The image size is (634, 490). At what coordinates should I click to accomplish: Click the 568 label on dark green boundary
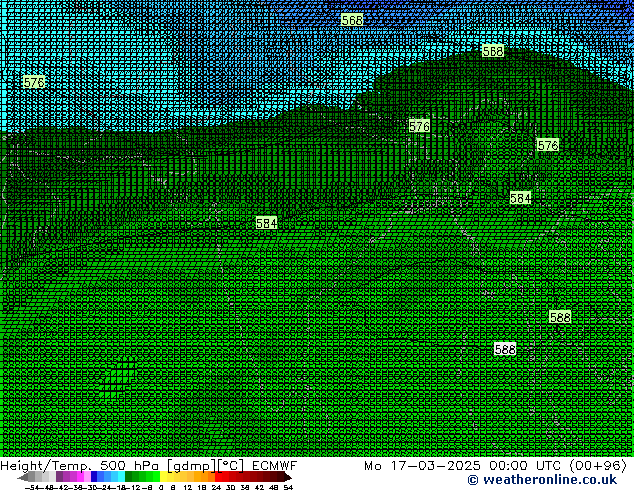(x=493, y=51)
